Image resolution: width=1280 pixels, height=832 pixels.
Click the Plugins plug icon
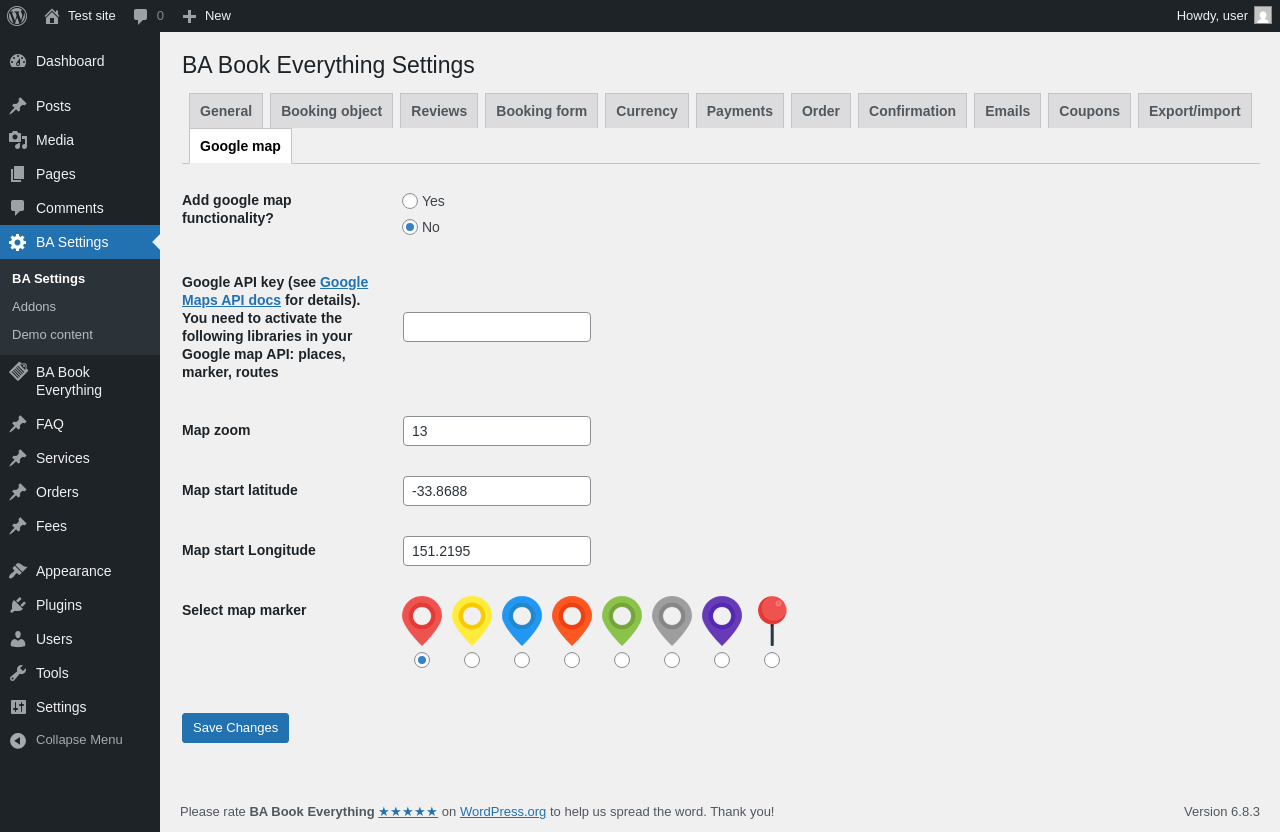click(18, 605)
